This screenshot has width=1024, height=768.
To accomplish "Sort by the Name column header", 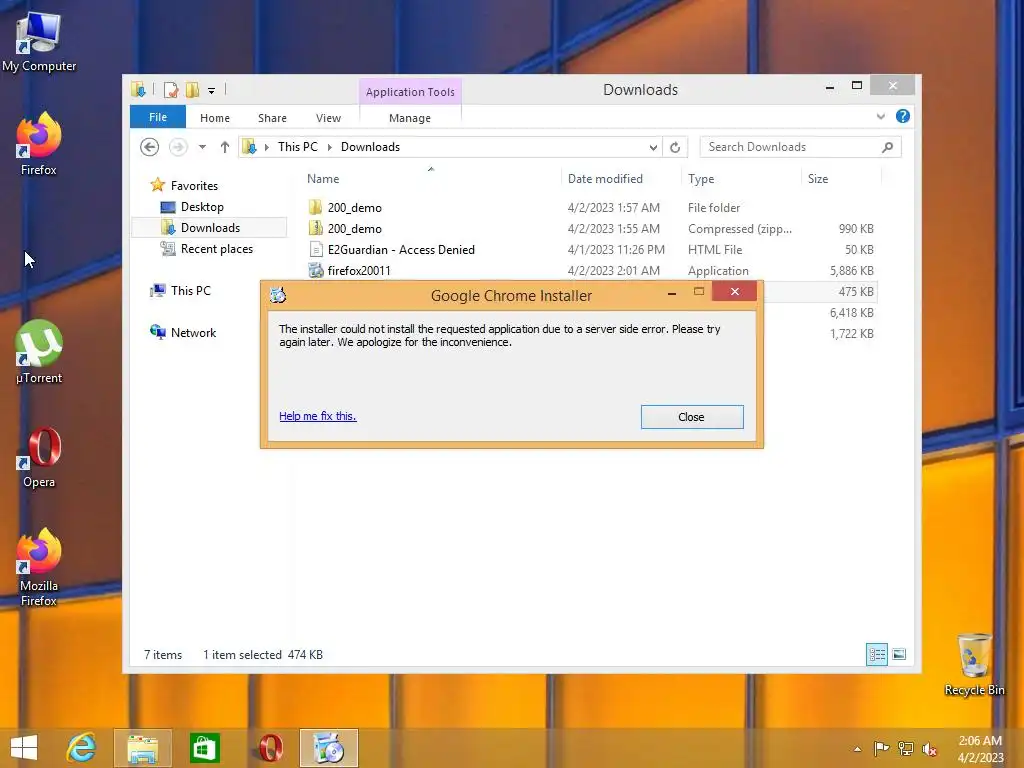I will coord(323,179).
